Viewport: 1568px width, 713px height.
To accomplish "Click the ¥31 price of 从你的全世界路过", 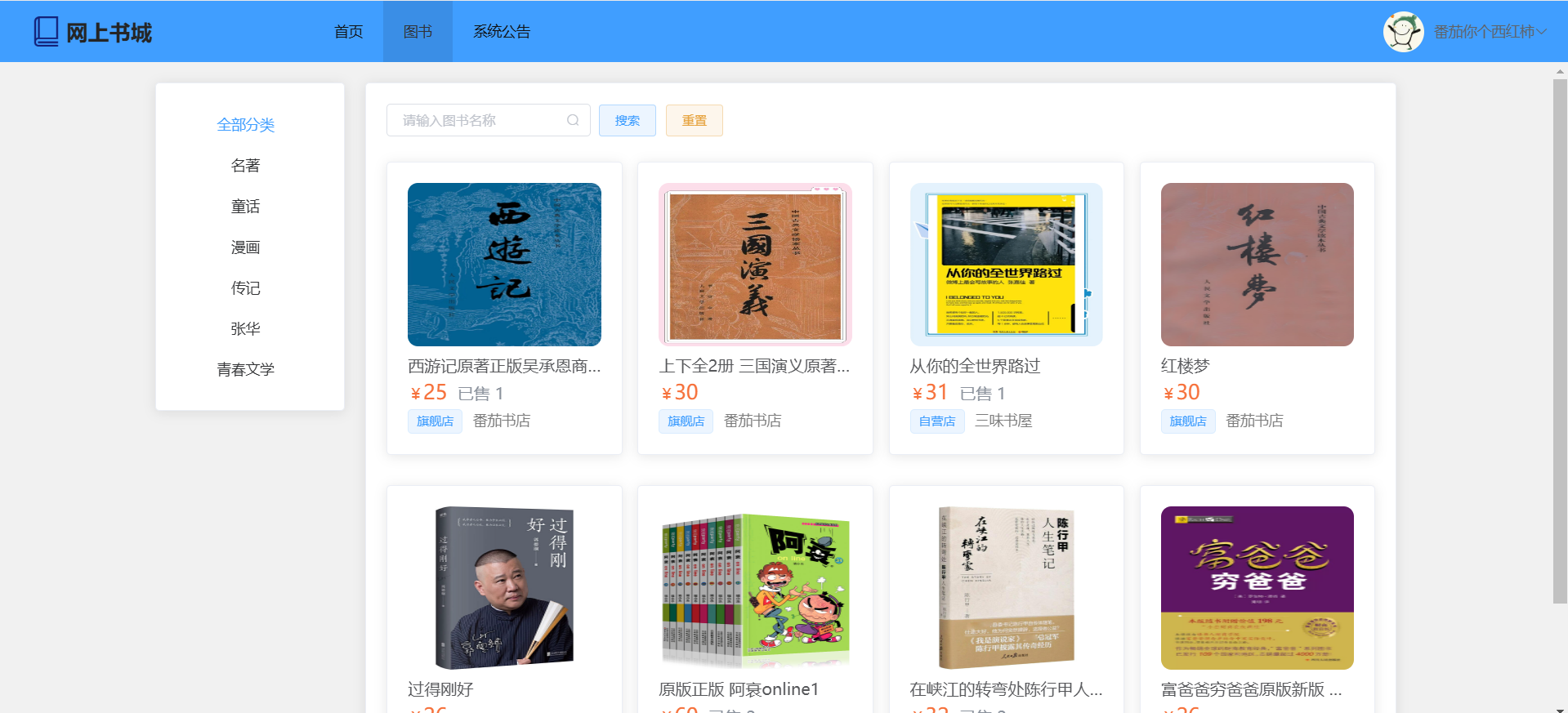I will click(930, 393).
